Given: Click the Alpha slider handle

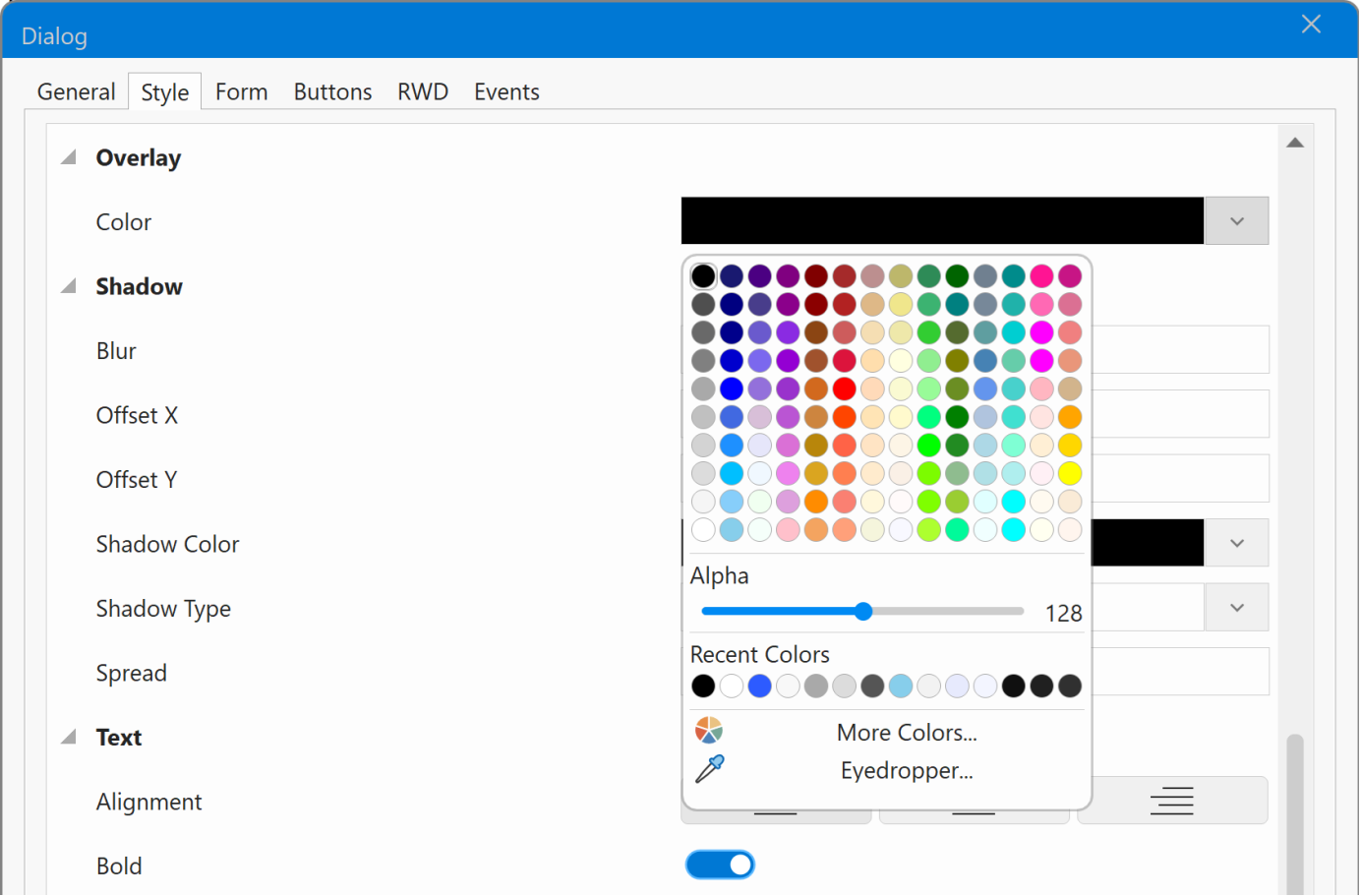Looking at the screenshot, I should (x=863, y=612).
